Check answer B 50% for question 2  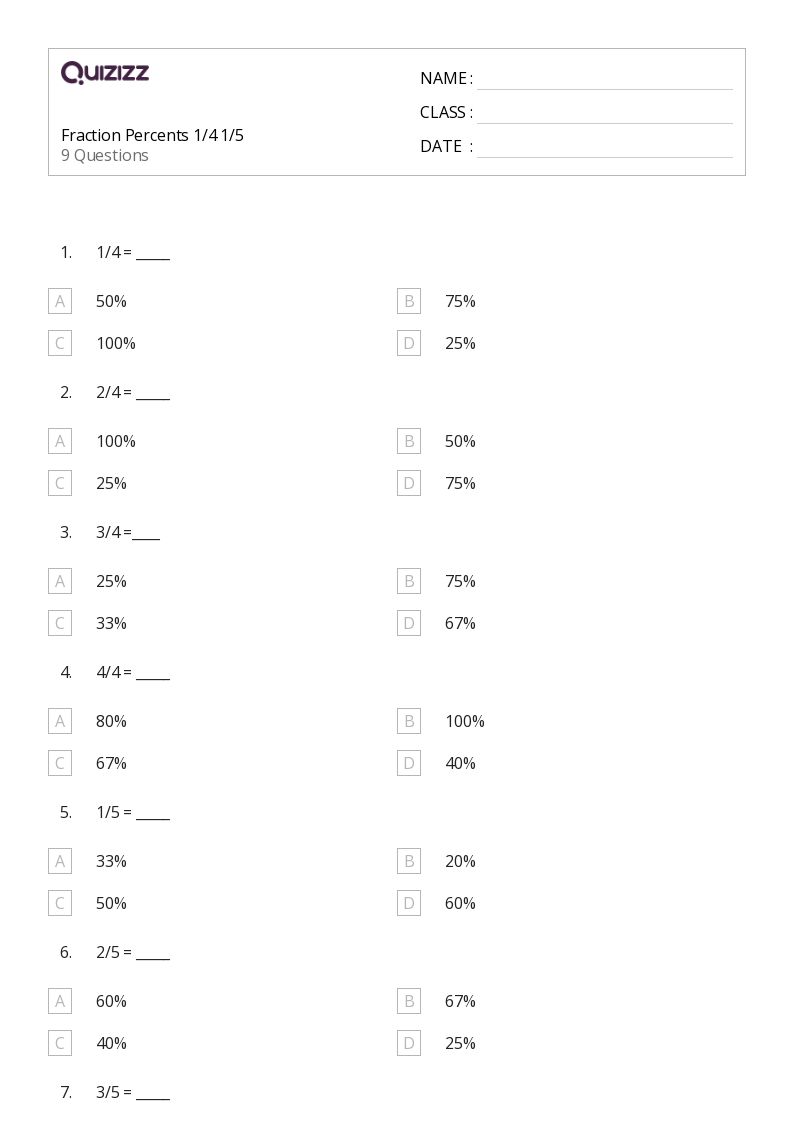(409, 441)
